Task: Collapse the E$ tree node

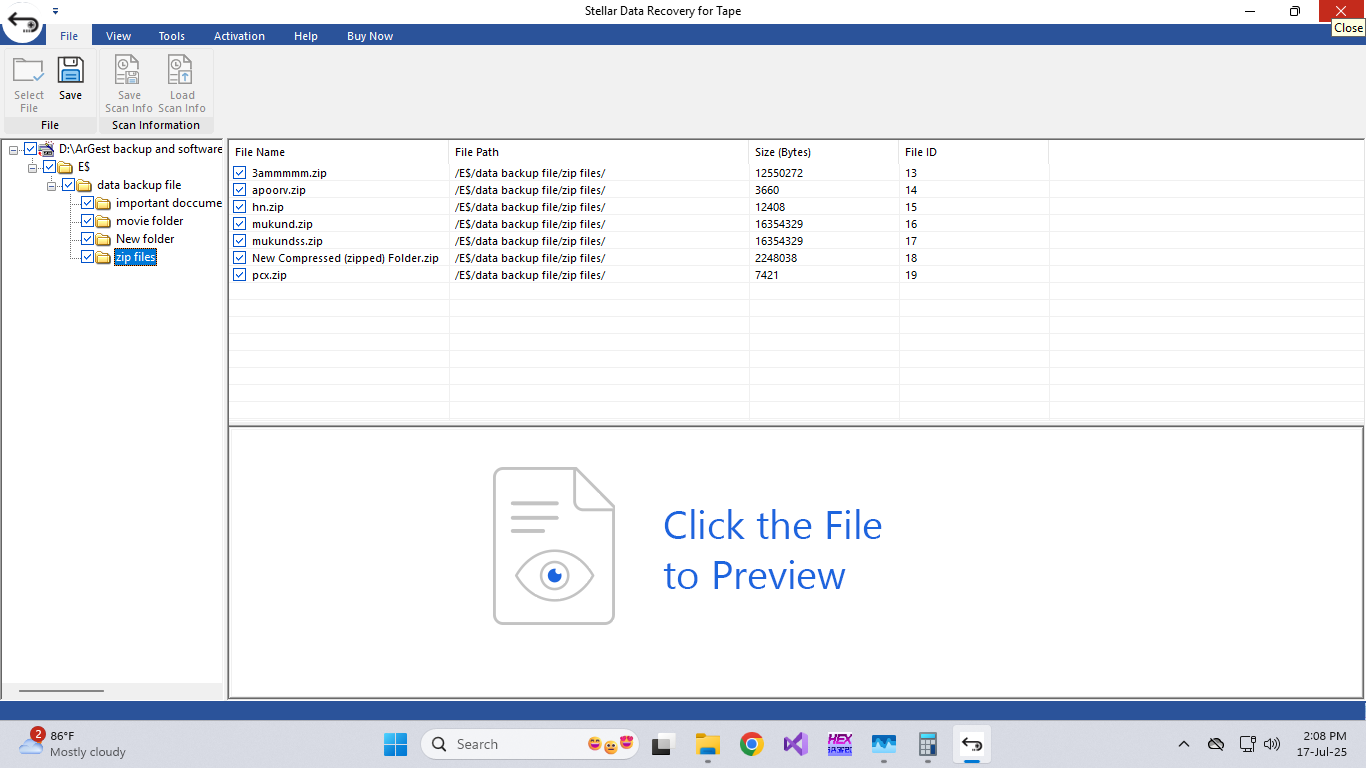Action: (x=32, y=167)
